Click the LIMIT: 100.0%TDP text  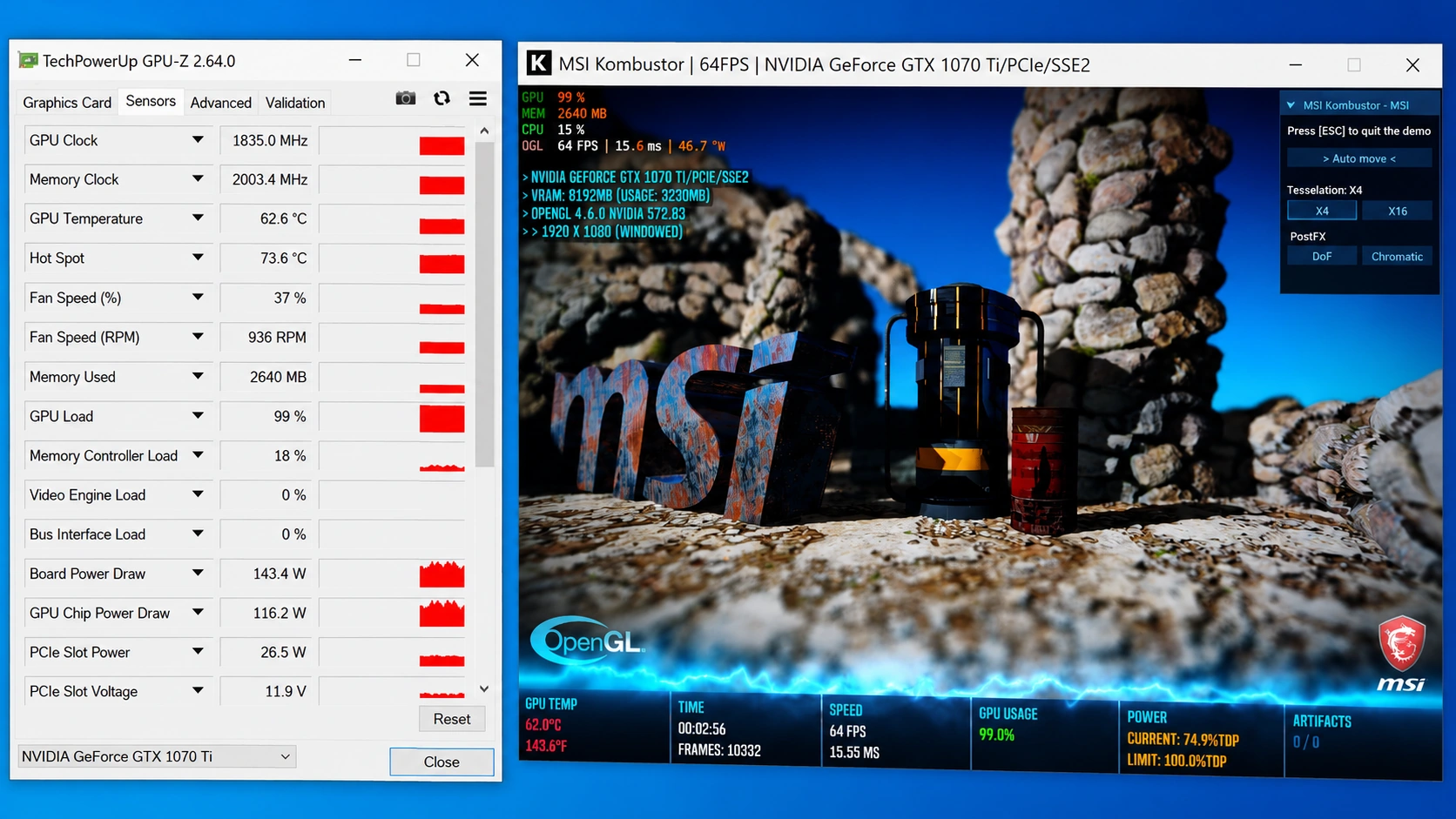1176,761
